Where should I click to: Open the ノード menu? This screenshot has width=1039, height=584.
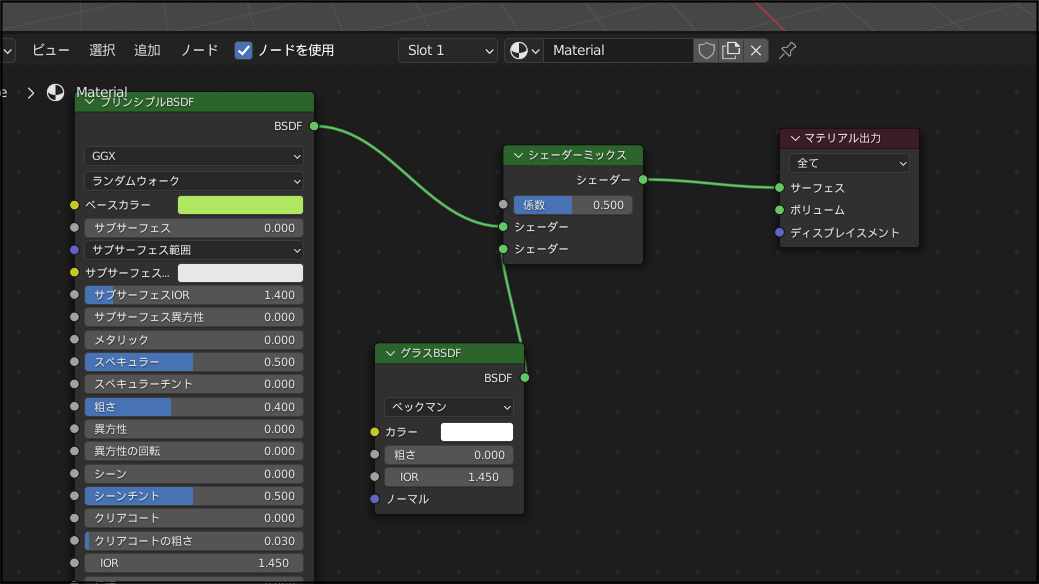[199, 50]
